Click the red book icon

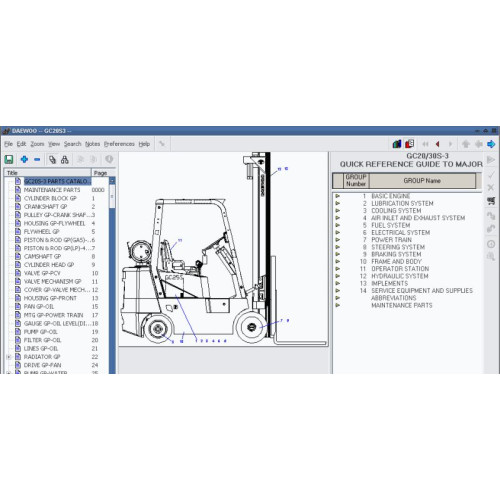(x=410, y=144)
